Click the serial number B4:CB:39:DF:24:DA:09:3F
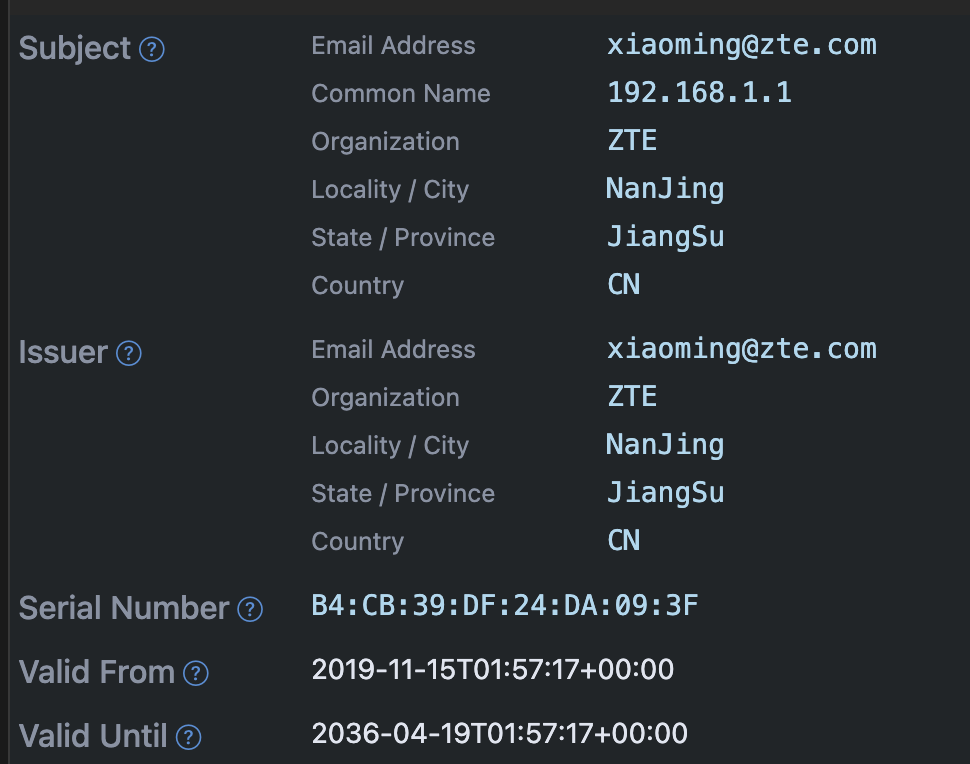 pyautogui.click(x=505, y=606)
